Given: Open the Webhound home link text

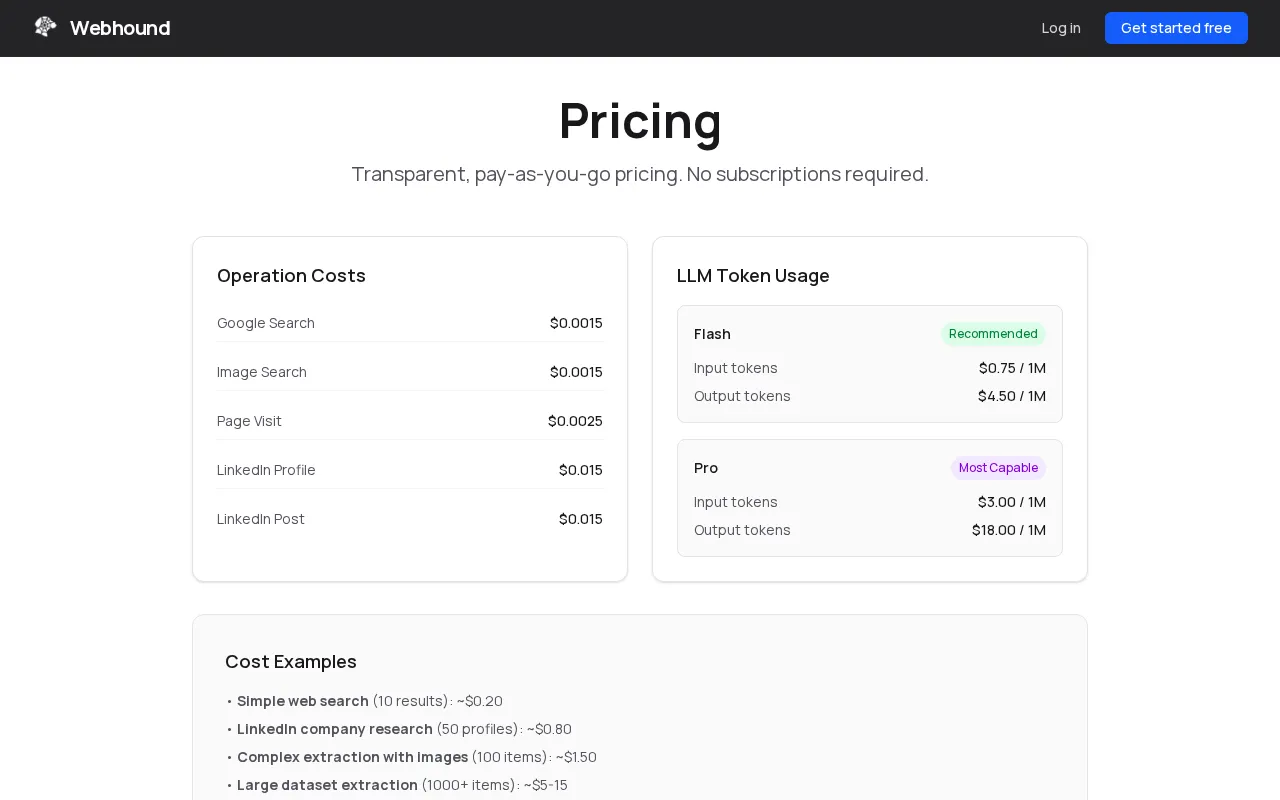Looking at the screenshot, I should pyautogui.click(x=120, y=28).
